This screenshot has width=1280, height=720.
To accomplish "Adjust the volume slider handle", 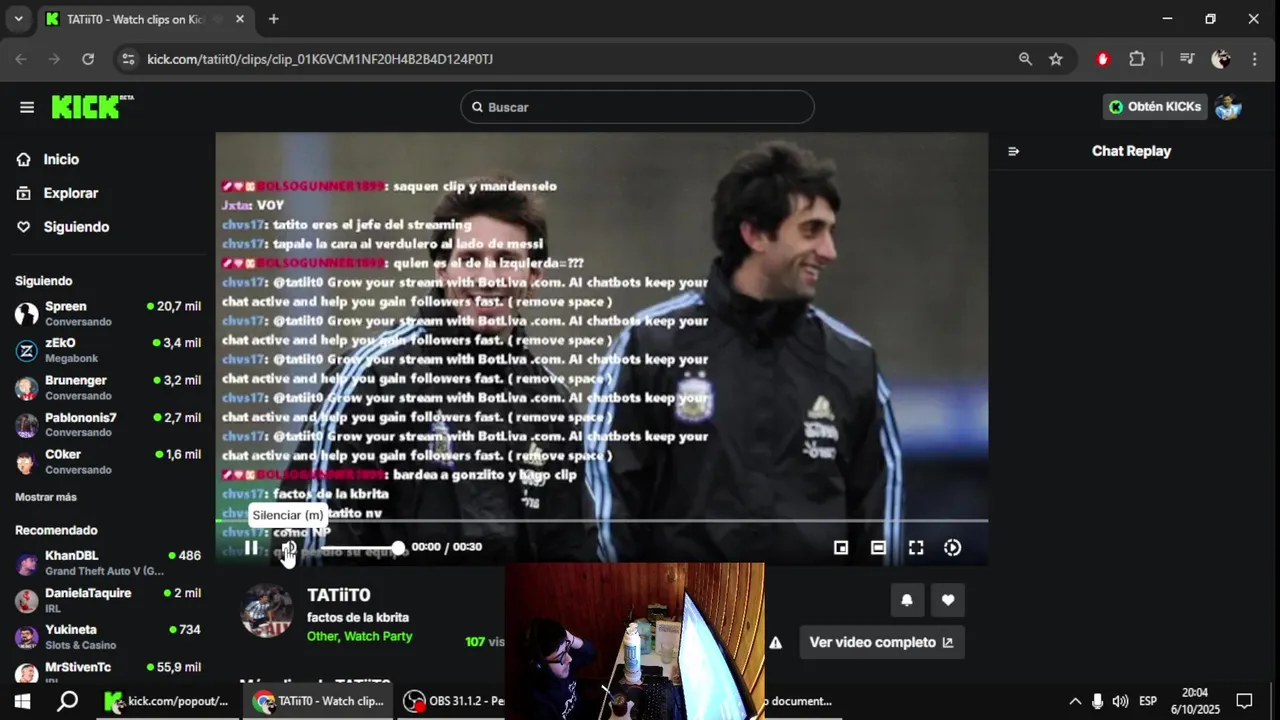I will pyautogui.click(x=398, y=547).
